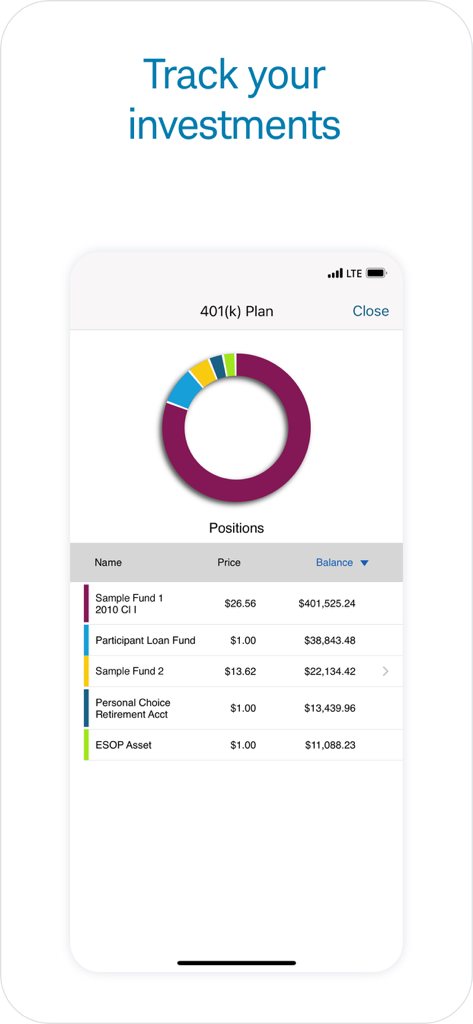This screenshot has height=1024, width=473.
Task: Click the $401,525.24 balance value
Action: coord(327,603)
